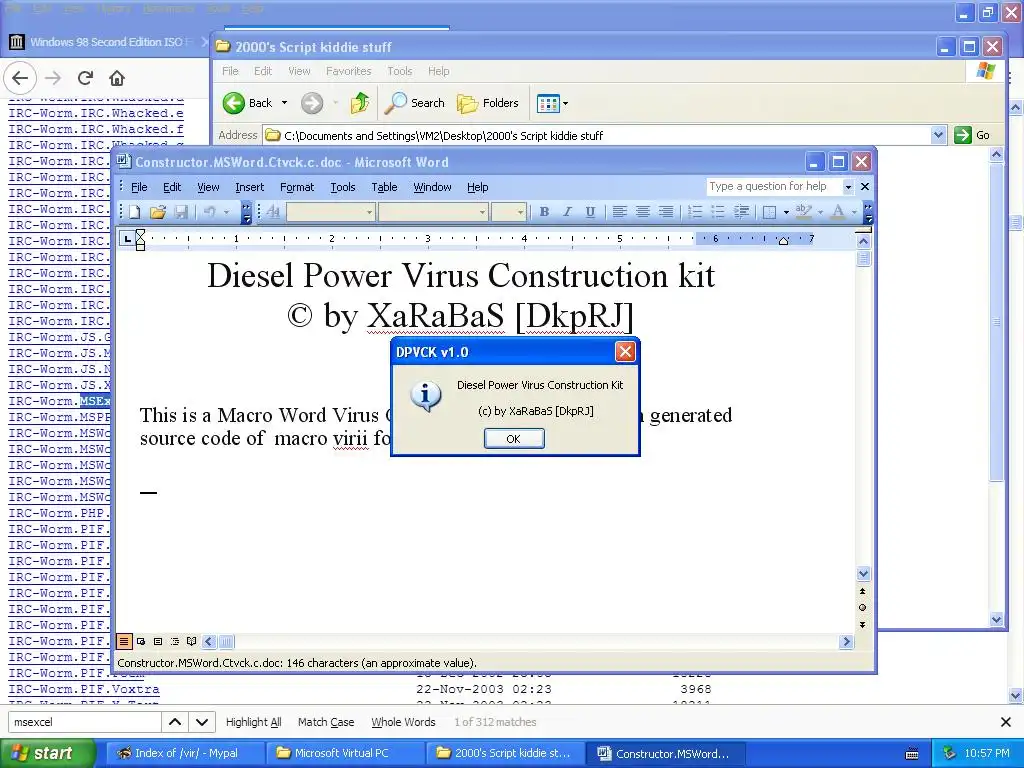Switch to Print Layout view
This screenshot has height=768, width=1024.
(157, 641)
